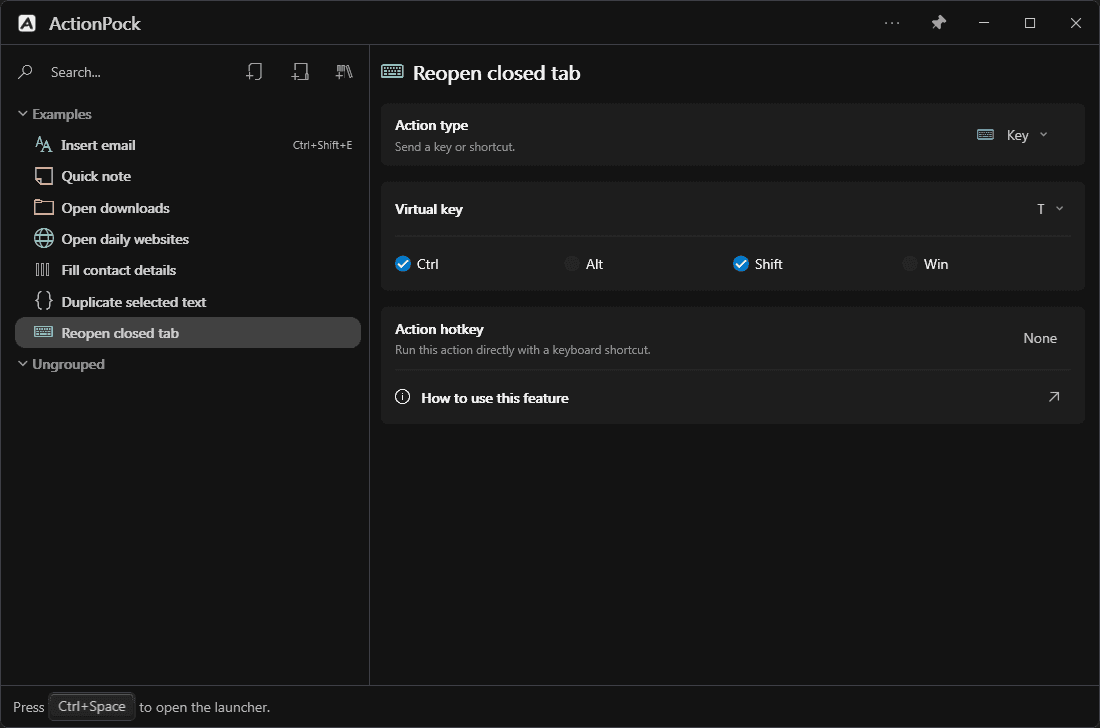Open the Action type Key dropdown
The height and width of the screenshot is (728, 1100).
(1013, 135)
